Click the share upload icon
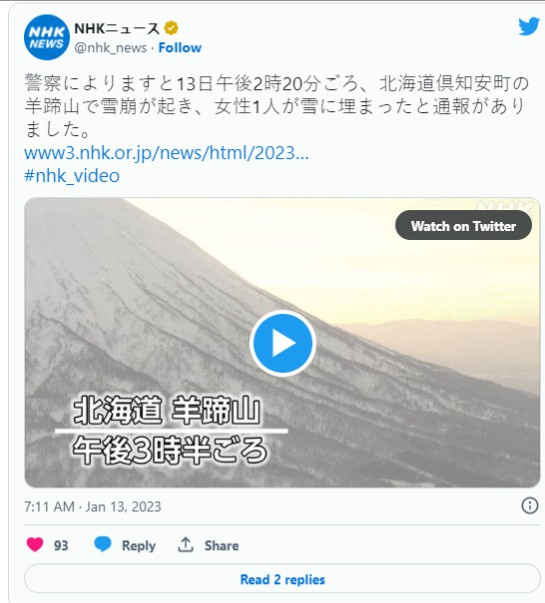The image size is (545, 603). pos(185,545)
